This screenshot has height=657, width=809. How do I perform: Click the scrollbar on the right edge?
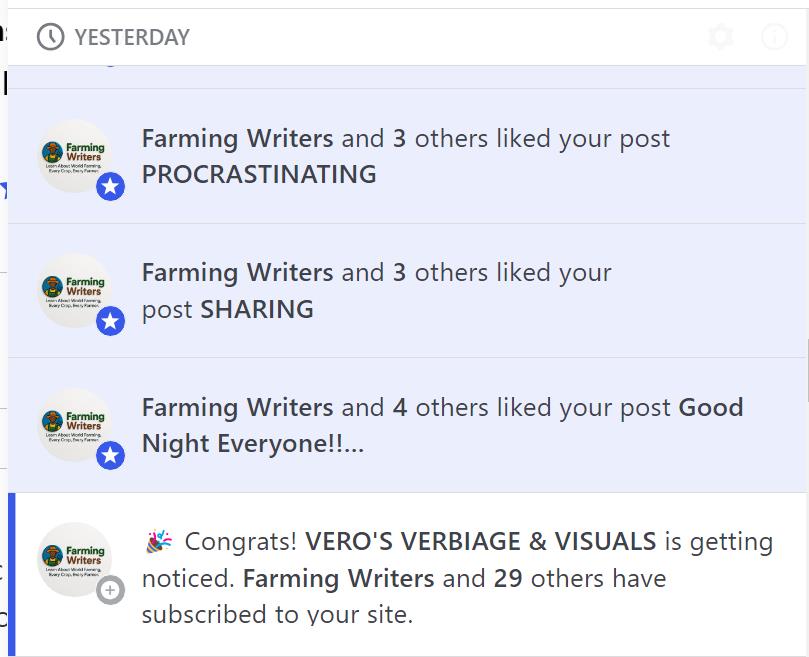click(807, 371)
